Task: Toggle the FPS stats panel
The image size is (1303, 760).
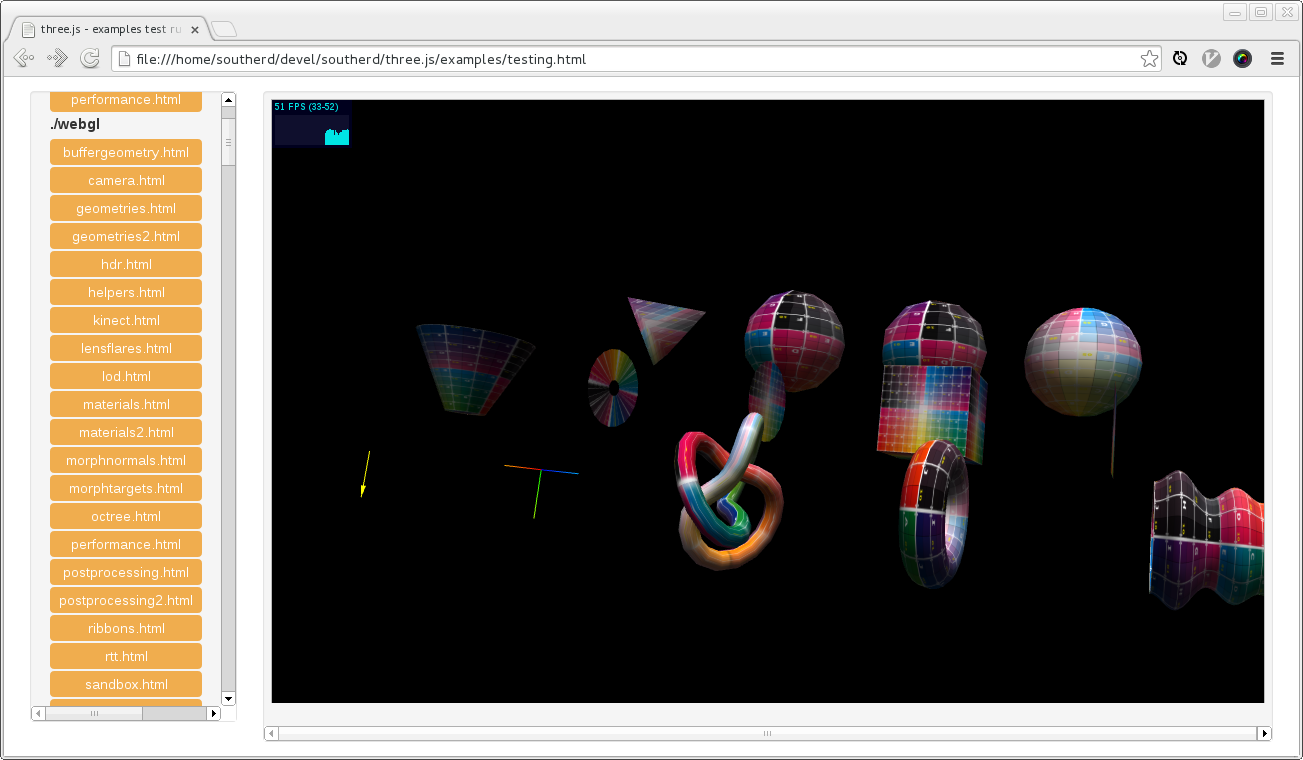Action: (x=311, y=123)
